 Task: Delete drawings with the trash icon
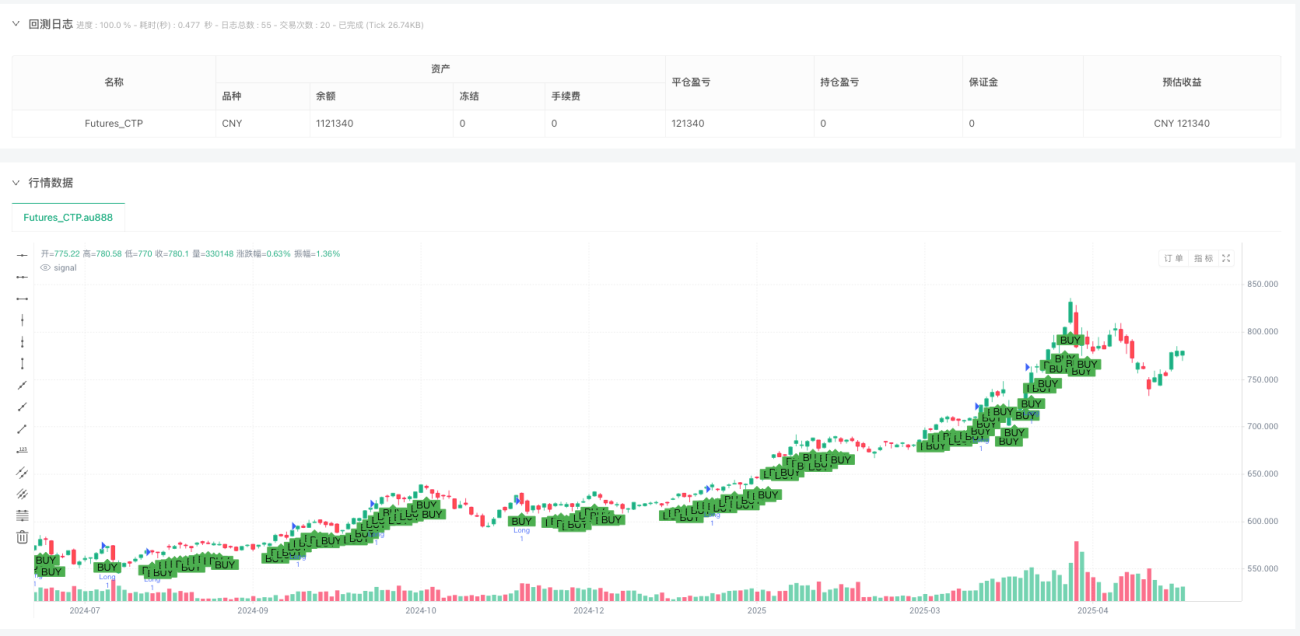pyautogui.click(x=22, y=537)
